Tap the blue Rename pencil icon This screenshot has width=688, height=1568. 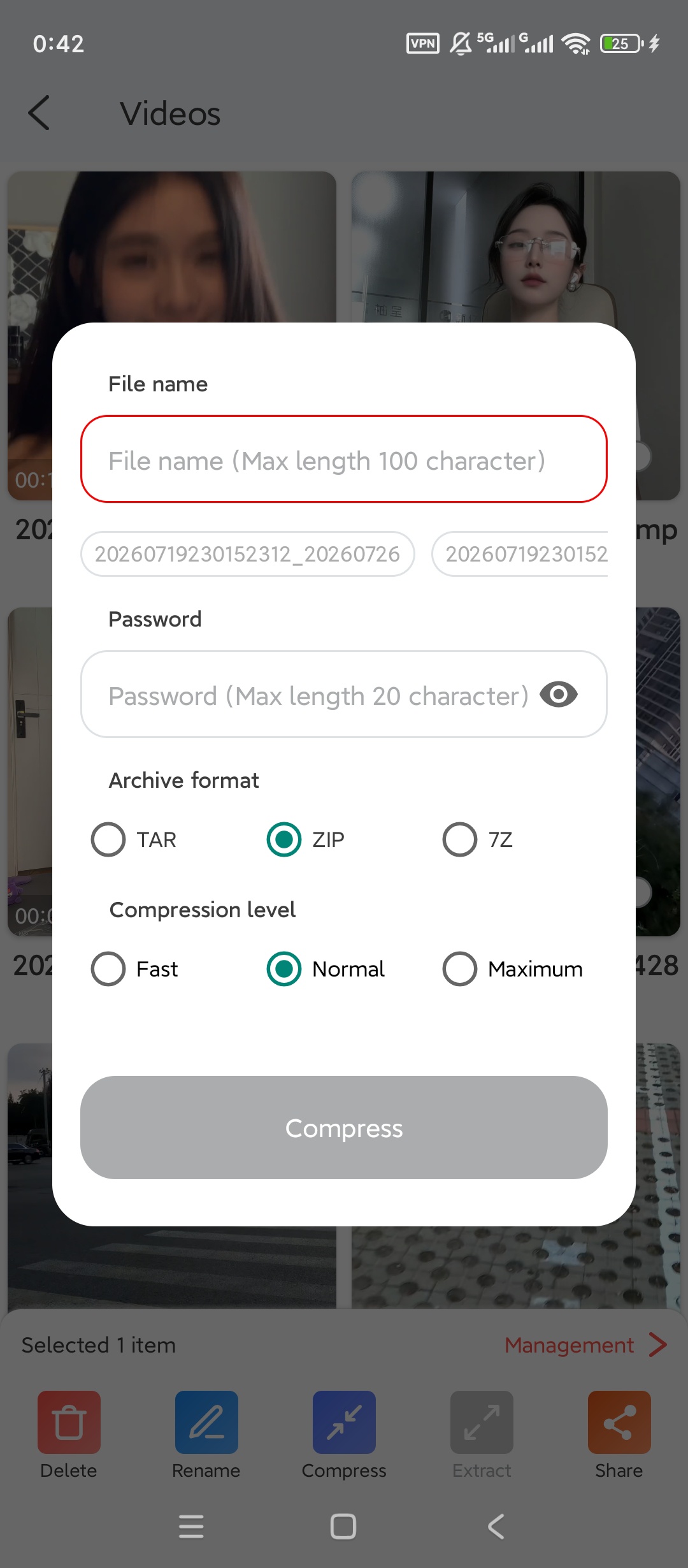click(x=206, y=1422)
